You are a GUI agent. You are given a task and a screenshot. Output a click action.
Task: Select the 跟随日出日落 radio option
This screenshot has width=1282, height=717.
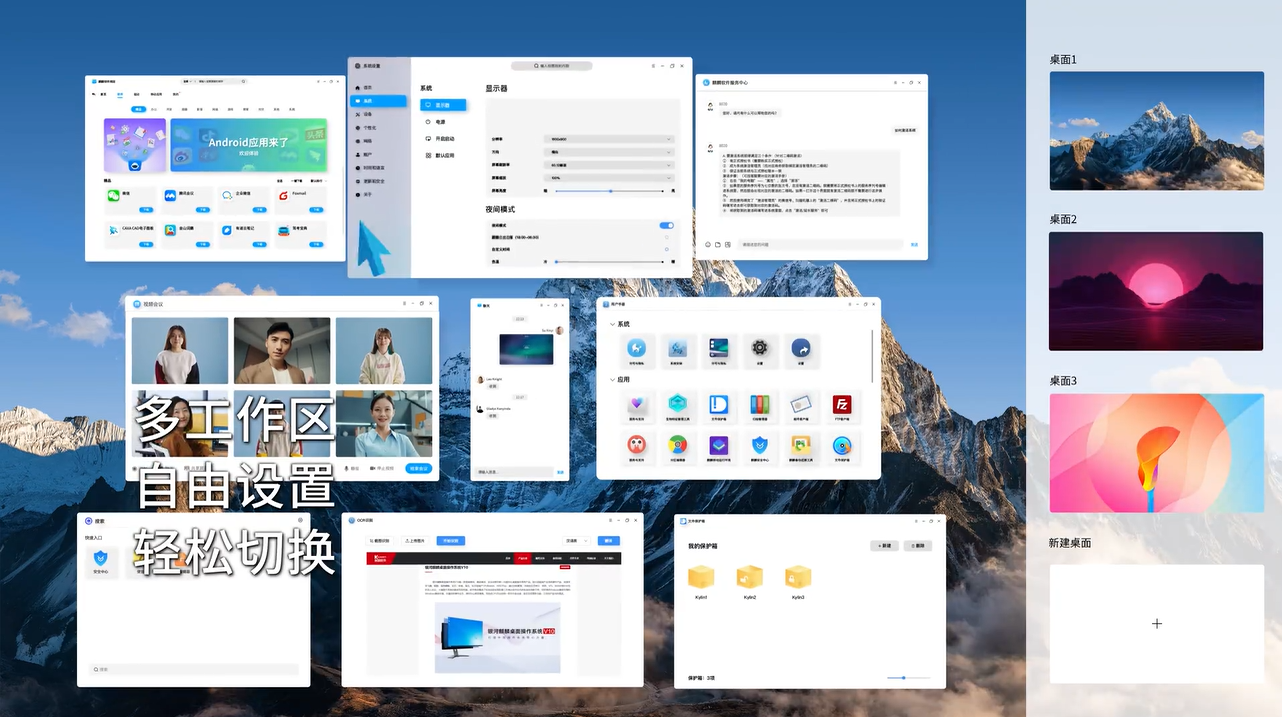coord(667,237)
